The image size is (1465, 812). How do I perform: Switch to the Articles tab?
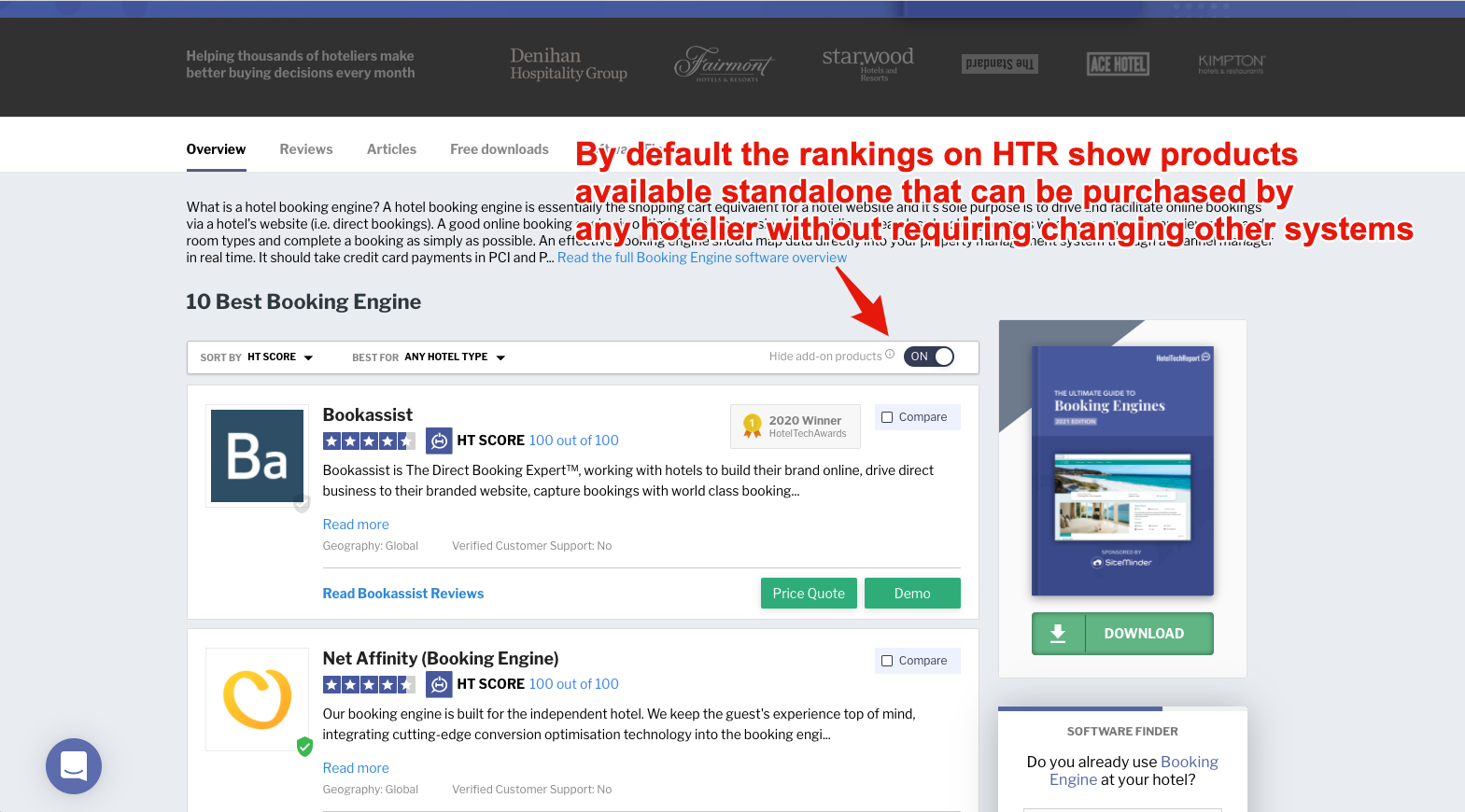391,149
